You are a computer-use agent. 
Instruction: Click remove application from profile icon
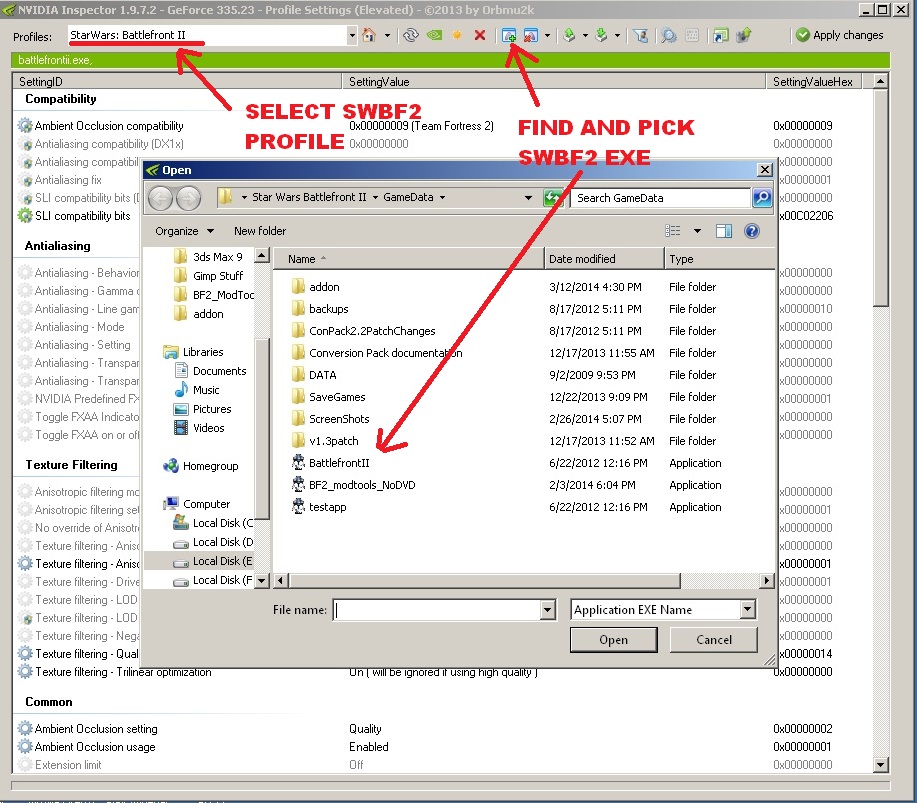click(x=530, y=36)
